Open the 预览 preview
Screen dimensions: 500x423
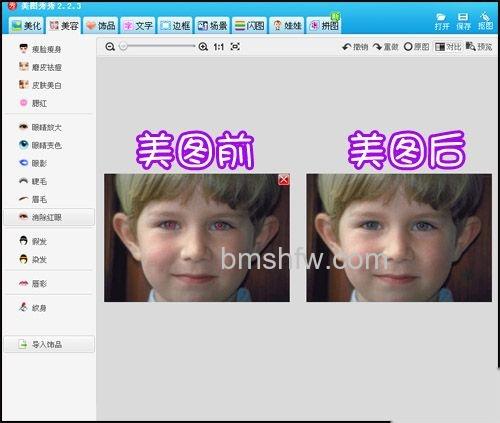pyautogui.click(x=479, y=47)
